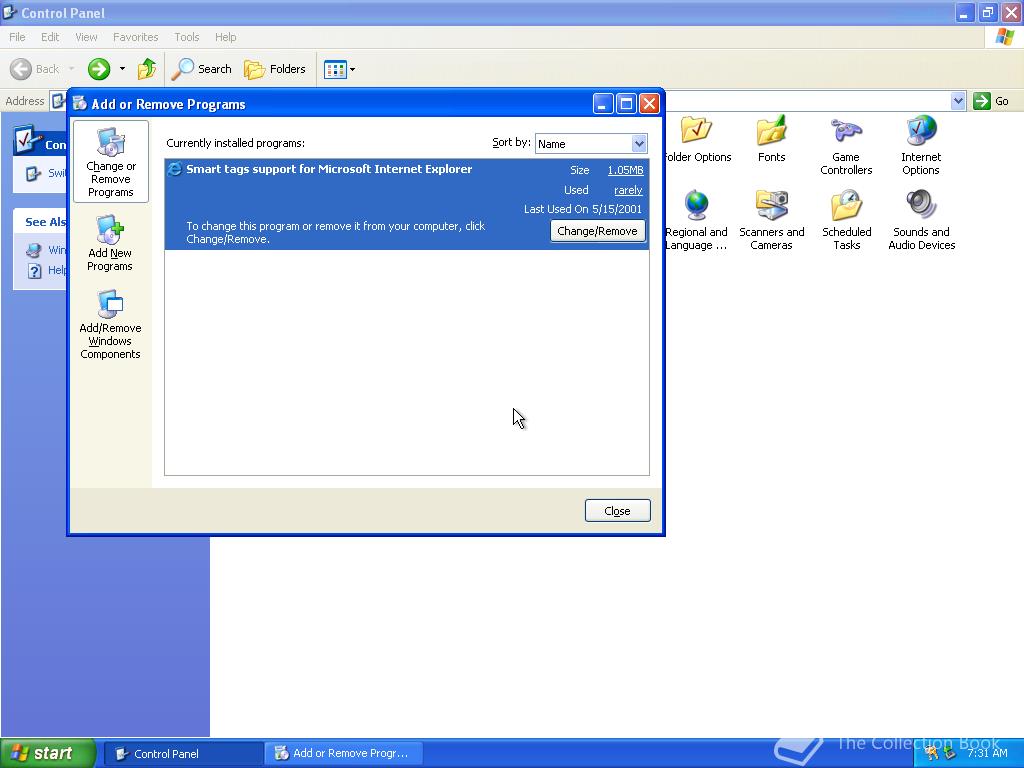The height and width of the screenshot is (768, 1024).
Task: Maximize the Add or Remove Programs dialog
Action: point(626,103)
